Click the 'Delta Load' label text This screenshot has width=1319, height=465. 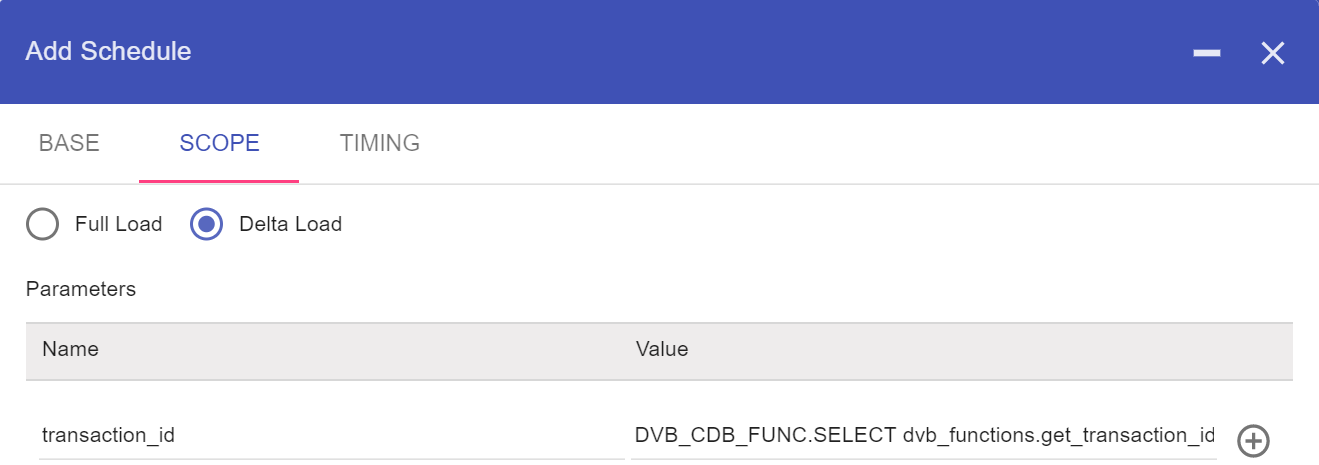290,224
